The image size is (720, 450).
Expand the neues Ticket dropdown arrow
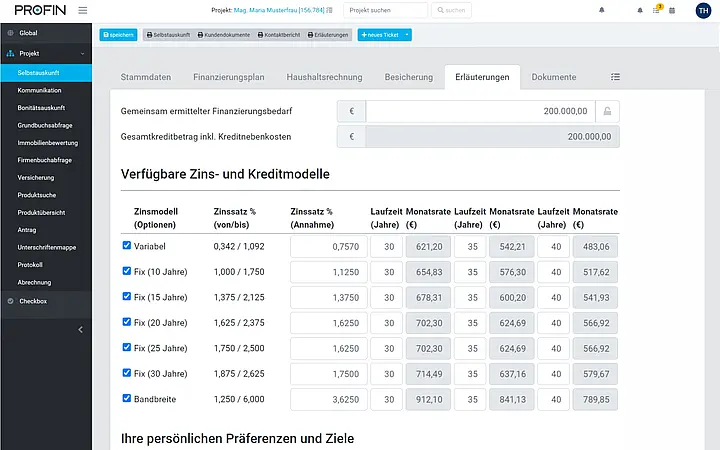[407, 35]
